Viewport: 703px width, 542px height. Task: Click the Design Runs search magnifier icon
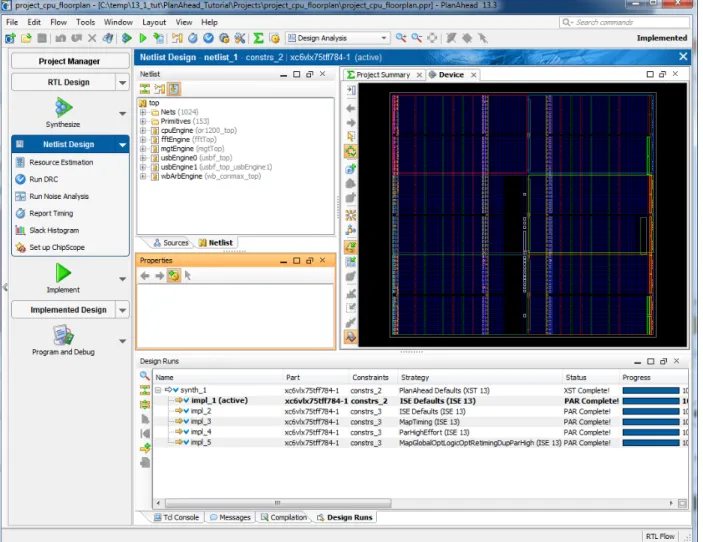point(144,376)
